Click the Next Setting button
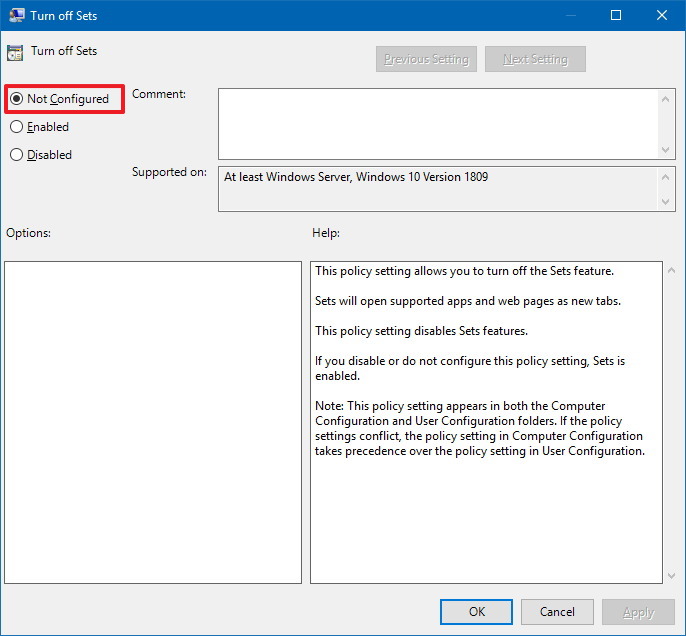Image resolution: width=686 pixels, height=636 pixels. tap(535, 59)
